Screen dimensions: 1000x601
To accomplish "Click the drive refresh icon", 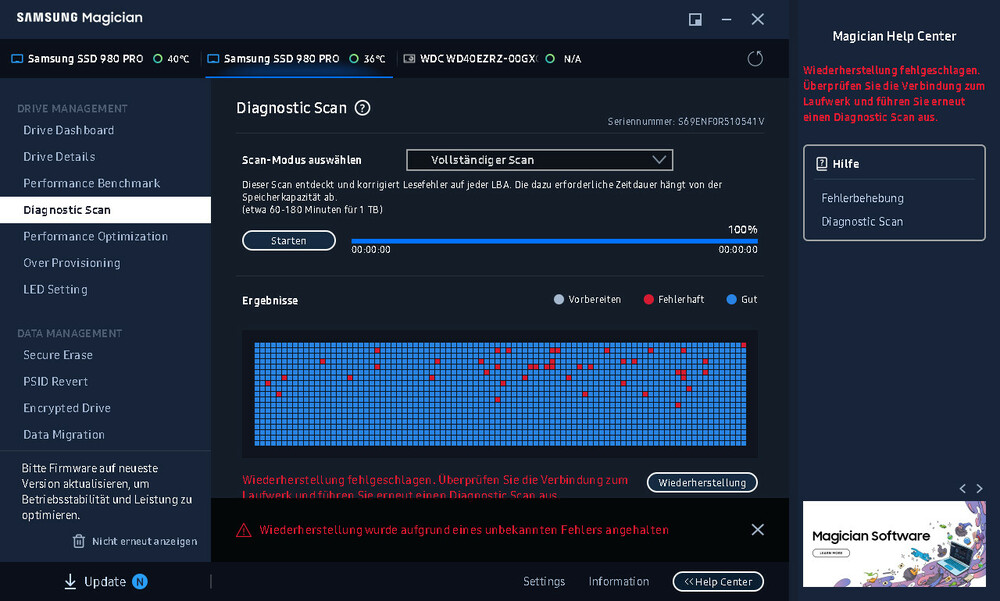I will (756, 58).
